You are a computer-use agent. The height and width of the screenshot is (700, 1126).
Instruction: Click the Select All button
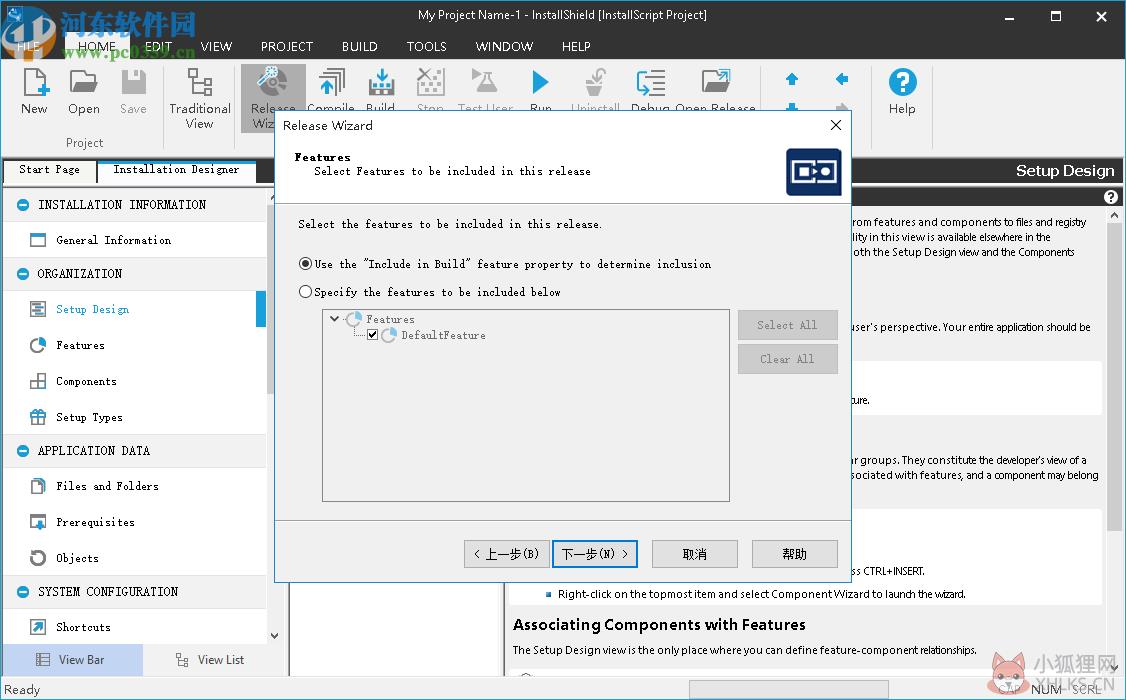(x=788, y=325)
